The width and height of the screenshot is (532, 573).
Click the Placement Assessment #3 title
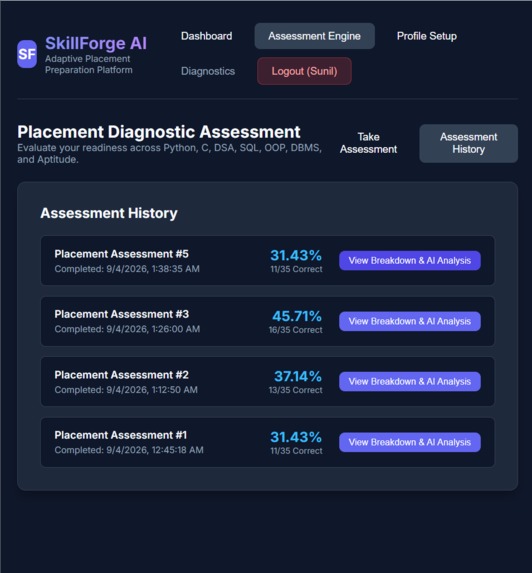tap(122, 314)
